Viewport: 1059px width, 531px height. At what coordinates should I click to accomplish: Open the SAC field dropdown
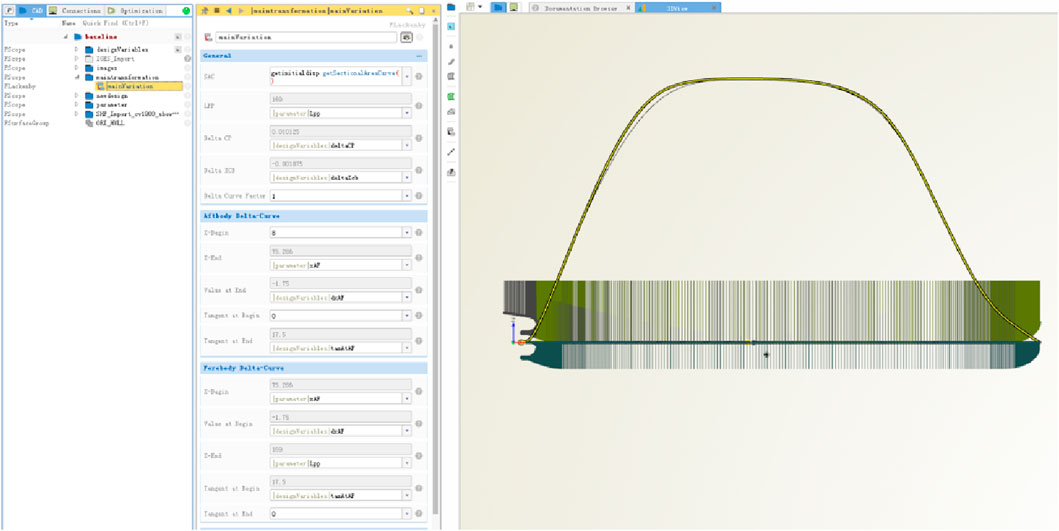click(407, 76)
